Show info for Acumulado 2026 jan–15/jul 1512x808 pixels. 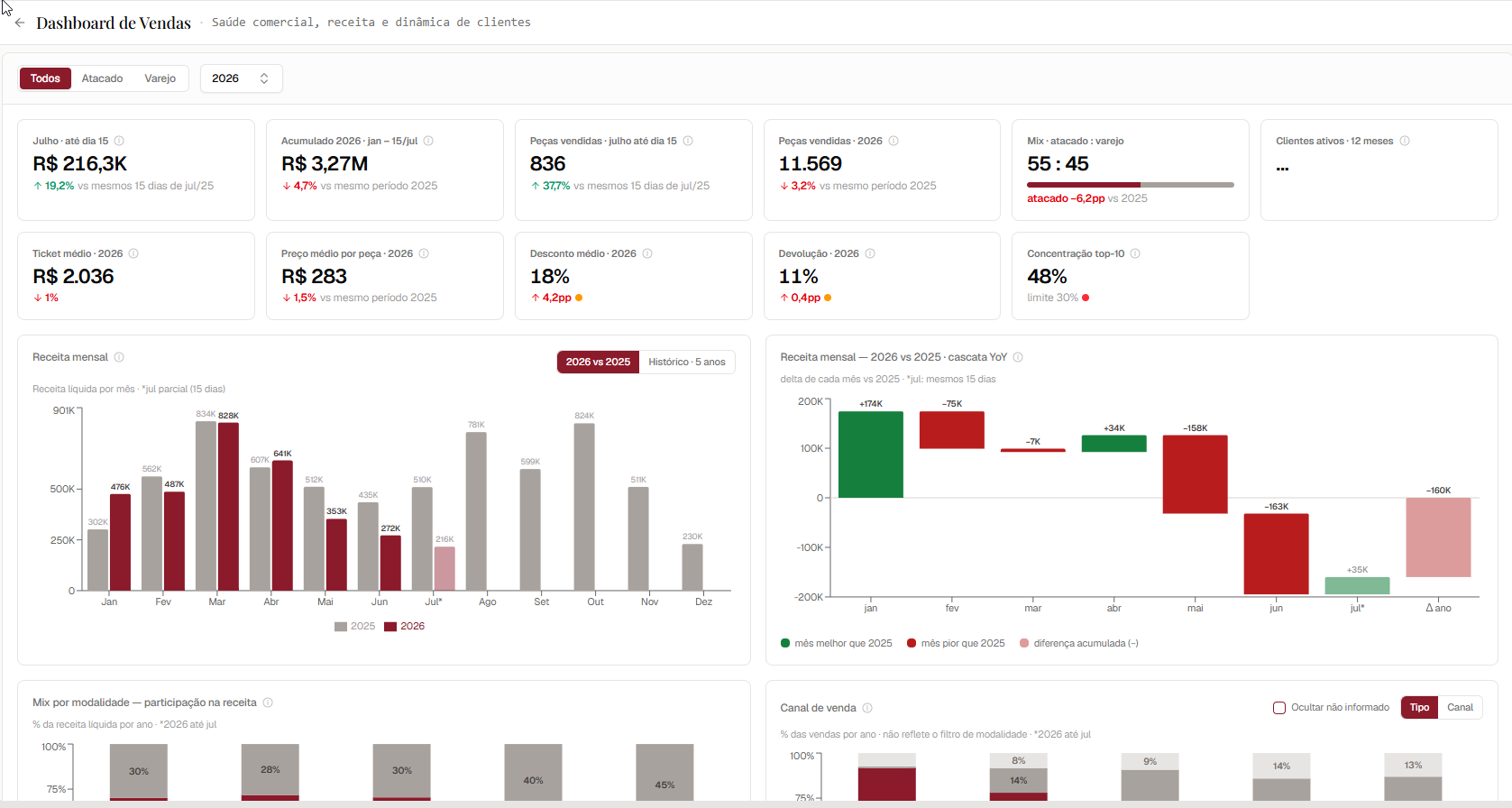(x=428, y=141)
